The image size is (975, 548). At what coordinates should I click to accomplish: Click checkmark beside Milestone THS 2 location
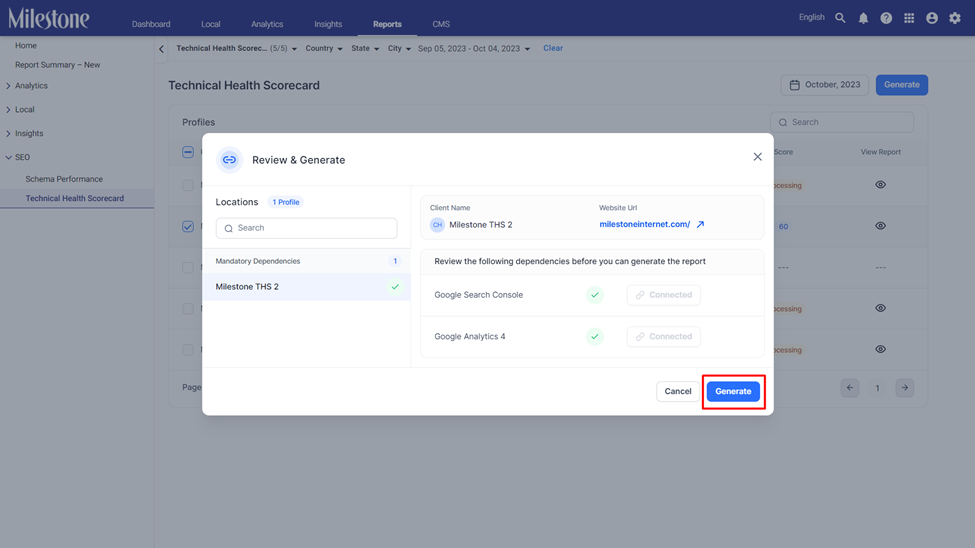(395, 287)
